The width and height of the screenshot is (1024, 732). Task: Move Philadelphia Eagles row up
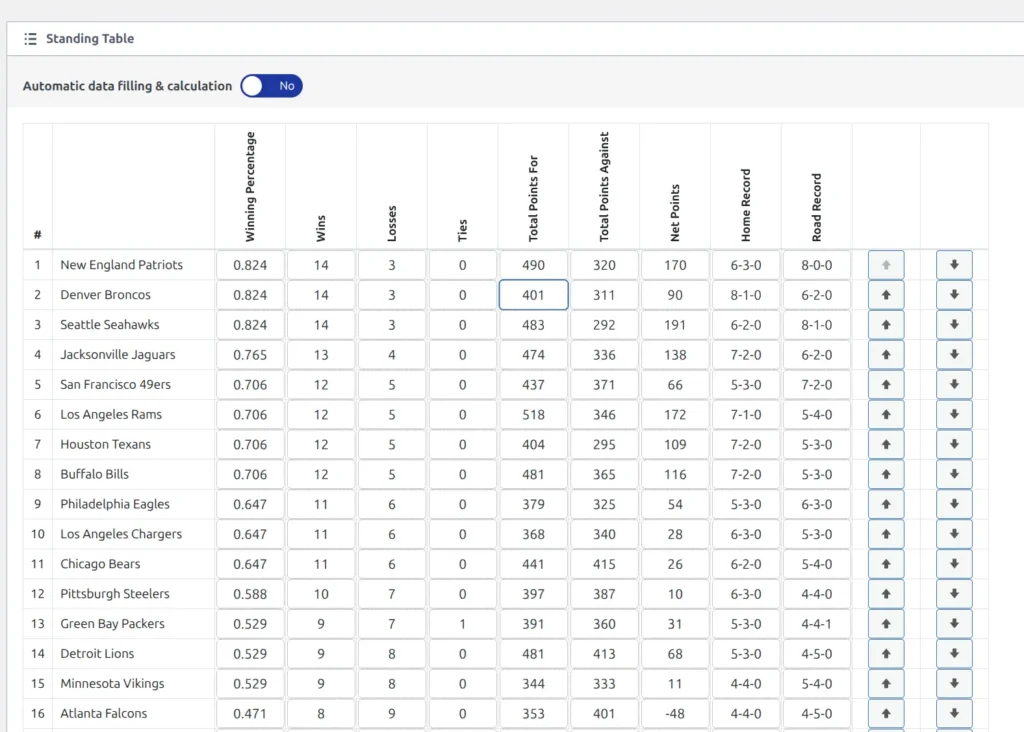886,504
